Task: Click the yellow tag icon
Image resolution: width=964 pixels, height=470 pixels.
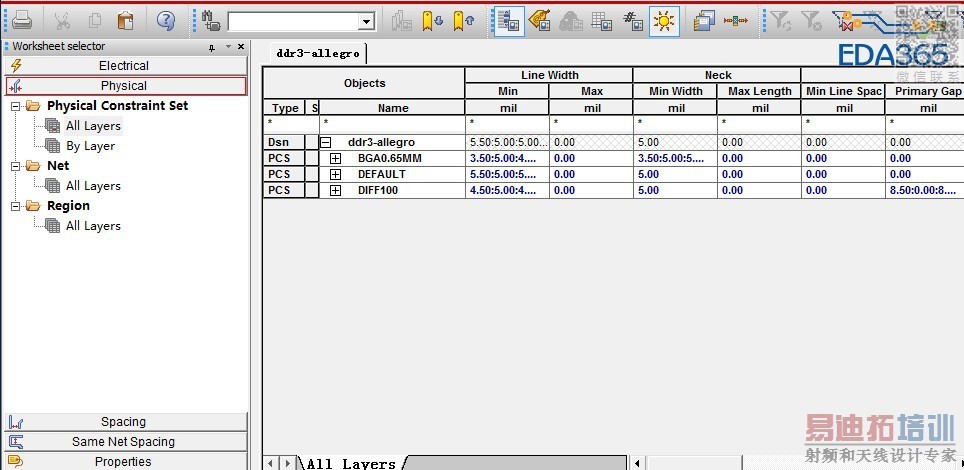Action: [539, 21]
